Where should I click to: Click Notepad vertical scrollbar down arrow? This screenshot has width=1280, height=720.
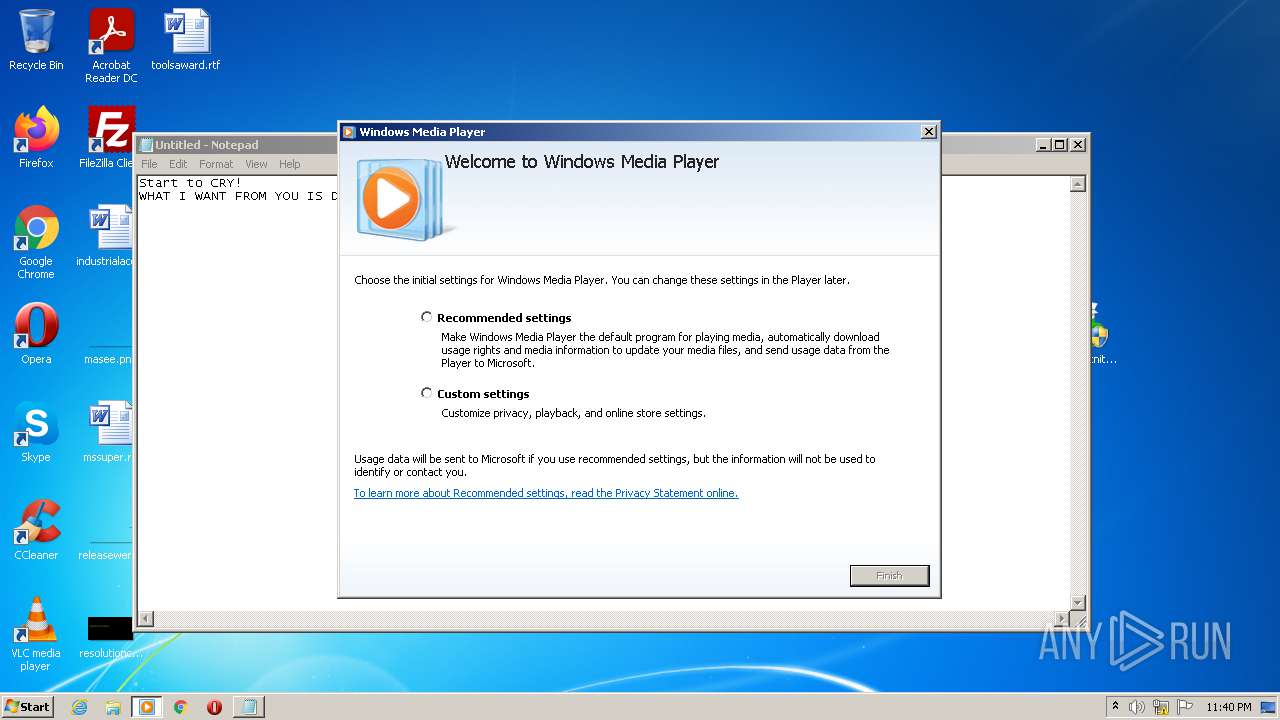1078,602
